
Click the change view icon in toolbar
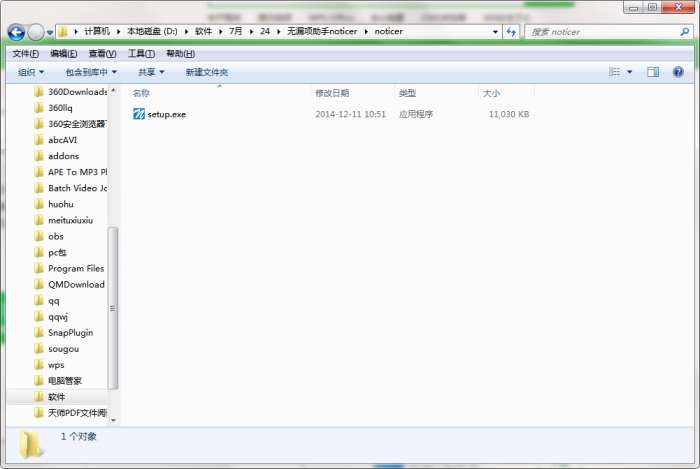coord(615,72)
